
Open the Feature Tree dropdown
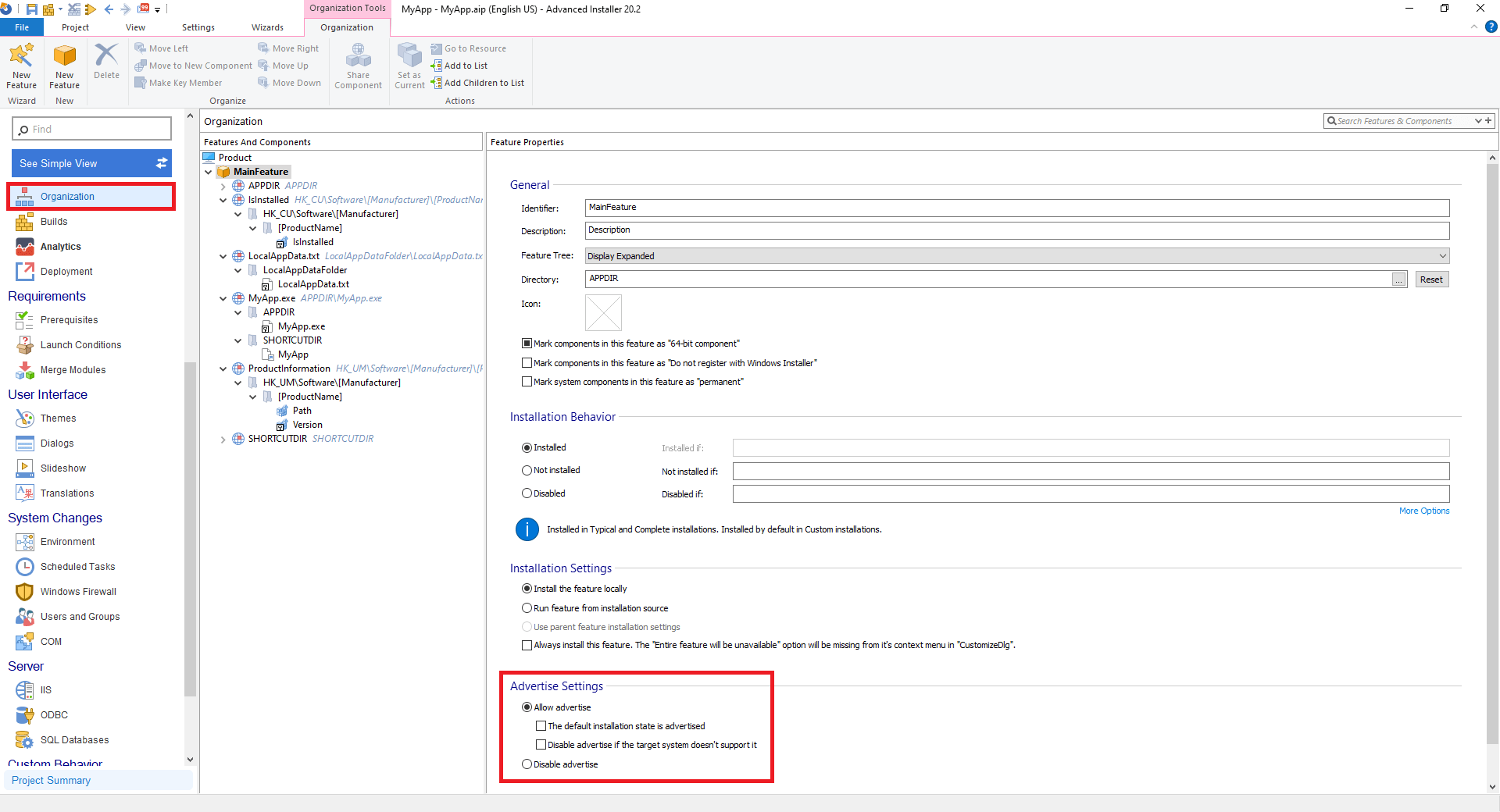(x=1017, y=256)
